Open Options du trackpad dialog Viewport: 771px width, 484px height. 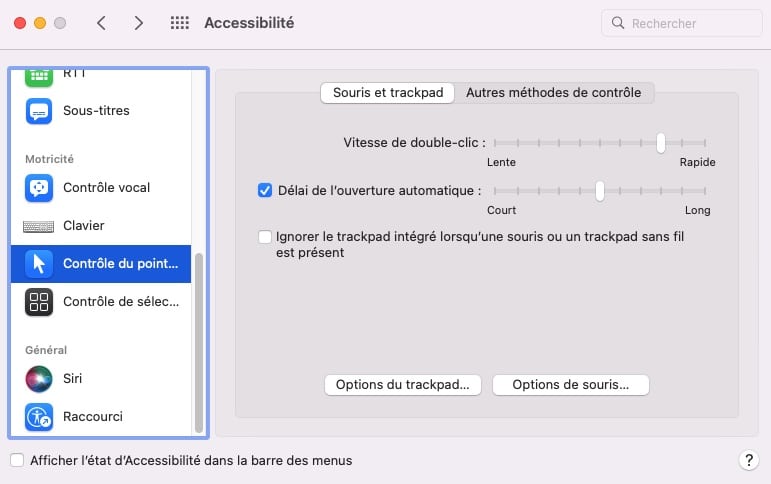tap(403, 385)
